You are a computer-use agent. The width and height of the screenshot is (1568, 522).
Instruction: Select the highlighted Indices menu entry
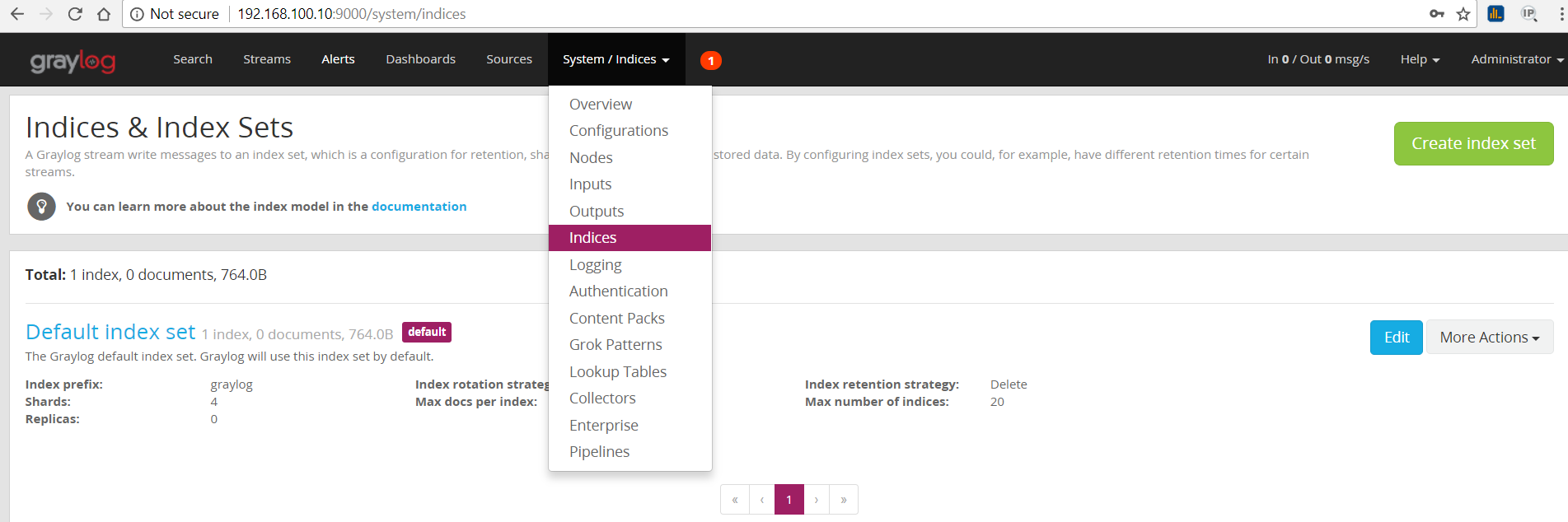coord(630,238)
